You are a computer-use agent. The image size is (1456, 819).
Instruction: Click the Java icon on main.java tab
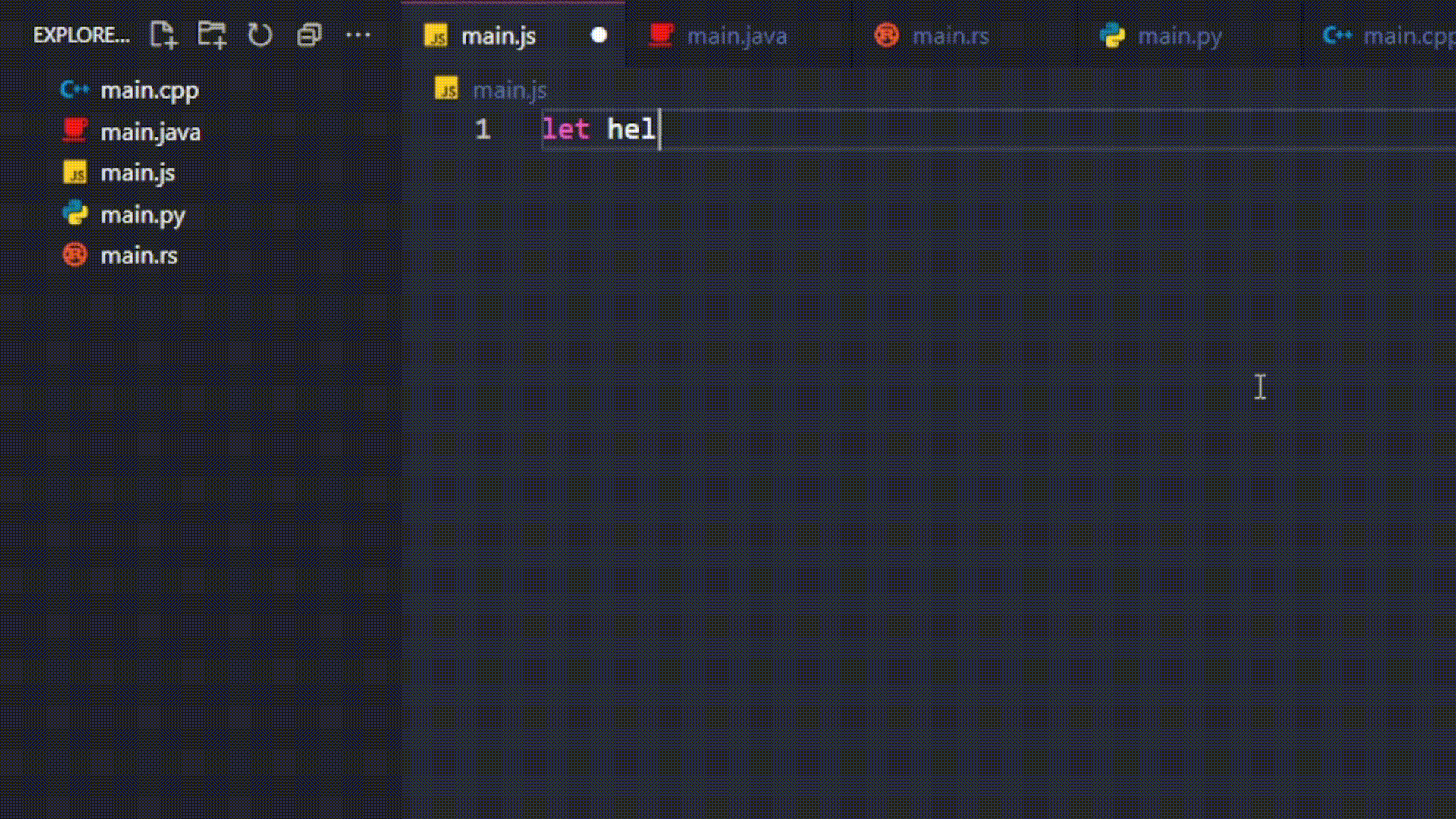point(661,35)
